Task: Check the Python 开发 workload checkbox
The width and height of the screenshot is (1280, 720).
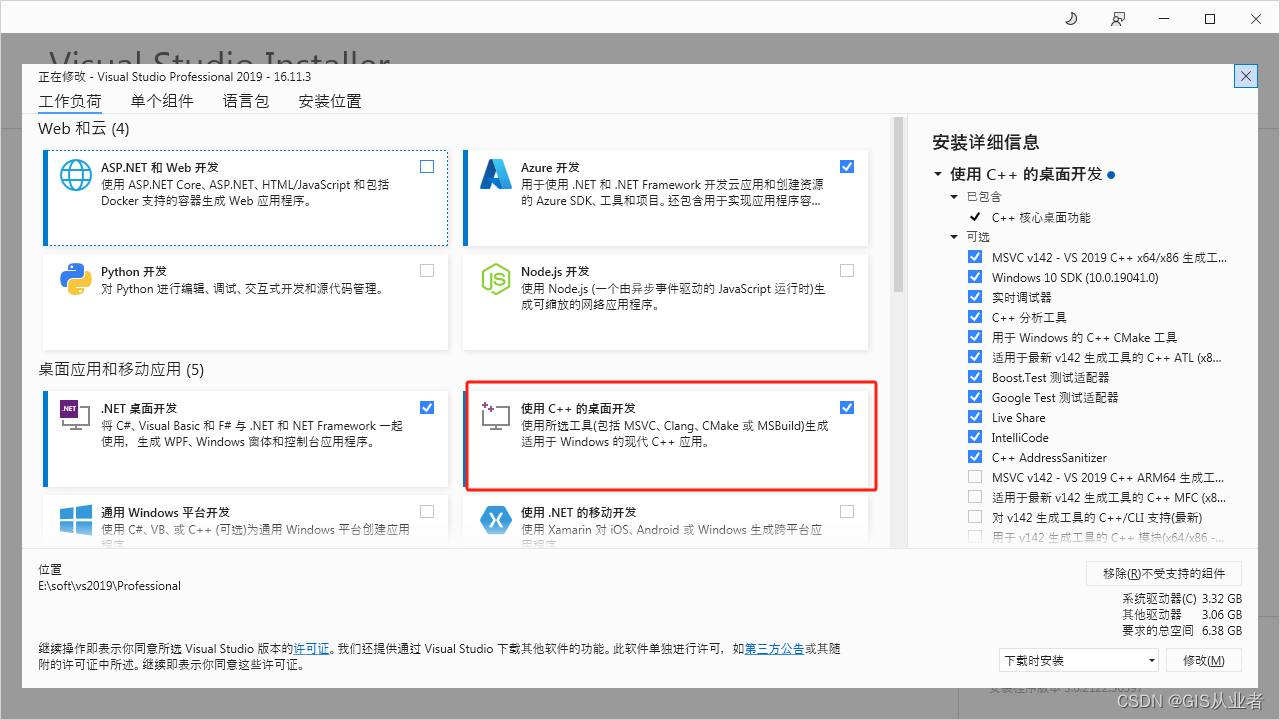Action: pyautogui.click(x=427, y=270)
